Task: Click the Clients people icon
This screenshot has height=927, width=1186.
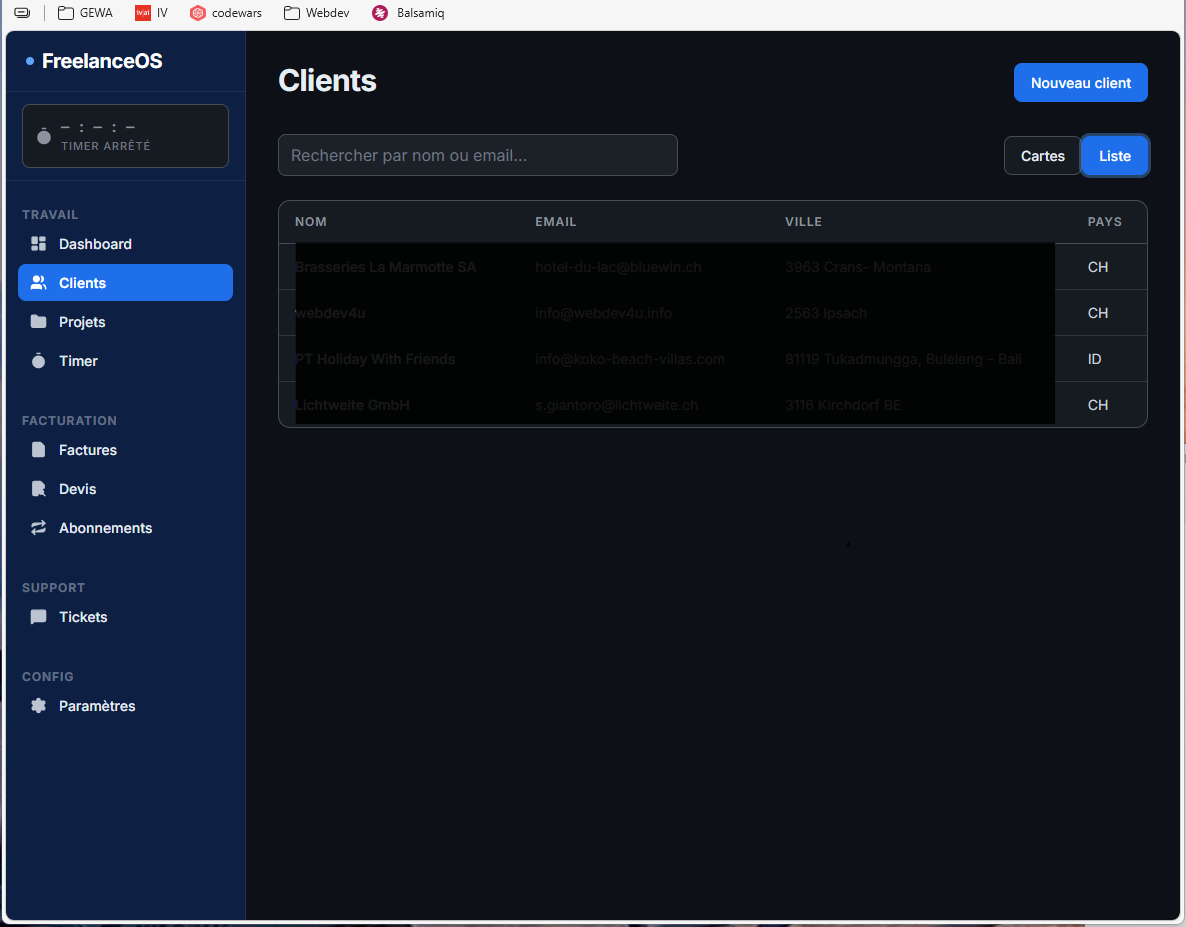Action: point(39,283)
